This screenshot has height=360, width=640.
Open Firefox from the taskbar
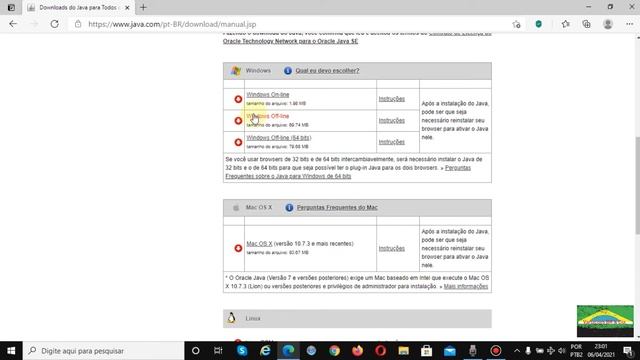[x=358, y=351]
